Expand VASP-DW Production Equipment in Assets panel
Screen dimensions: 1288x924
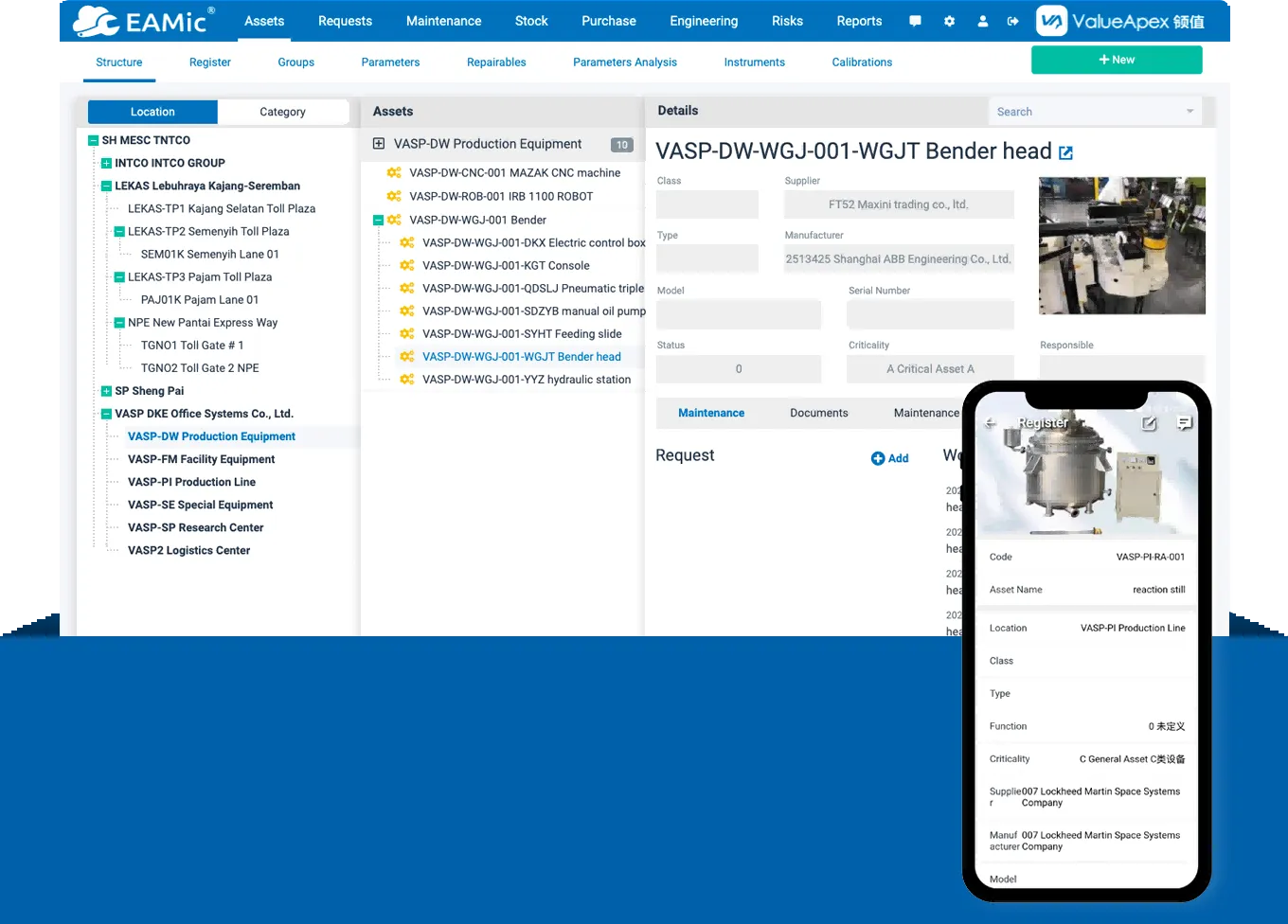[381, 144]
